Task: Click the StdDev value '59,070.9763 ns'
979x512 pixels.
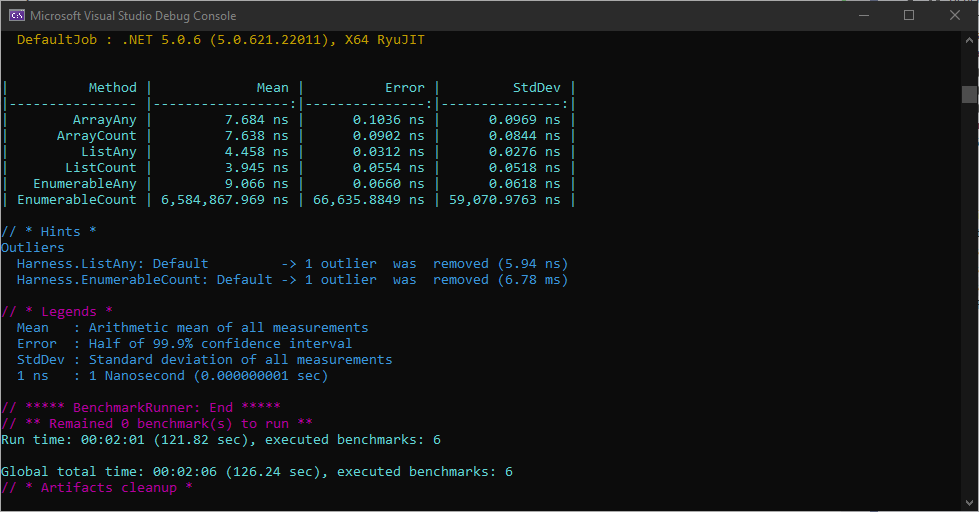Action: pos(504,200)
